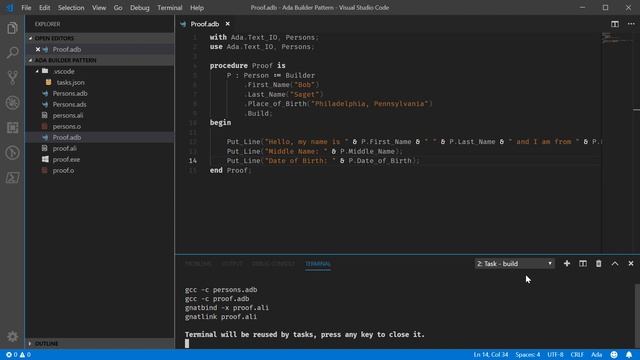Open the Edit menu
Viewport: 640px width, 360px height.
tap(44, 8)
